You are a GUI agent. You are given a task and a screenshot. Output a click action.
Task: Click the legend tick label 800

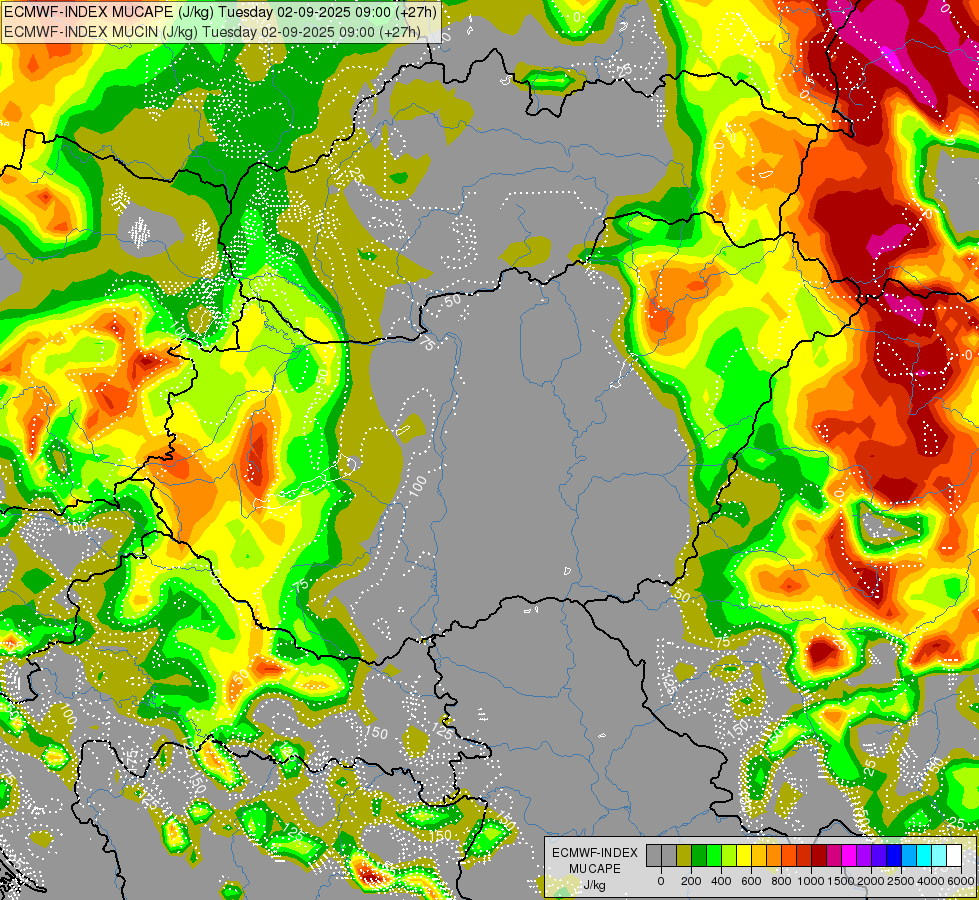pos(782,881)
